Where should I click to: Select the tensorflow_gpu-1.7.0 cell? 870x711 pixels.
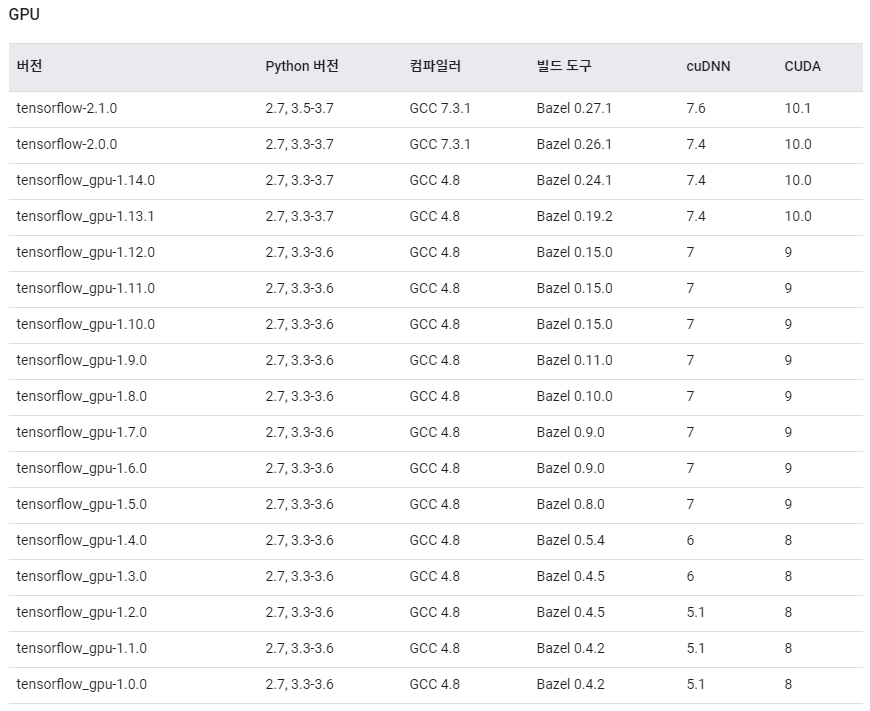[x=82, y=432]
